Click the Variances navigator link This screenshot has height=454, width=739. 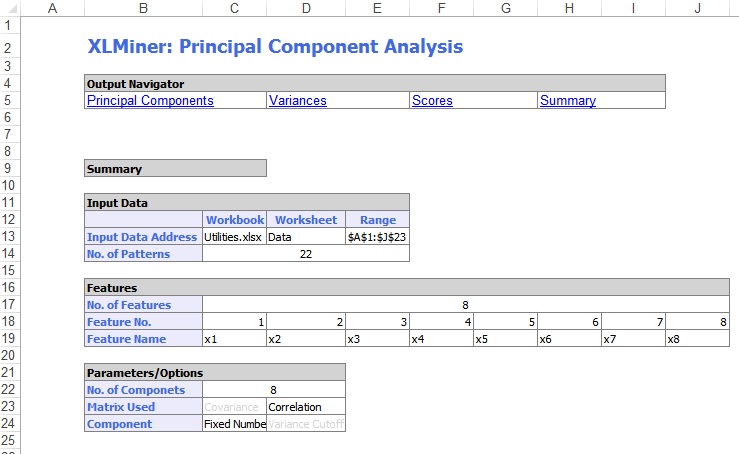(x=298, y=101)
